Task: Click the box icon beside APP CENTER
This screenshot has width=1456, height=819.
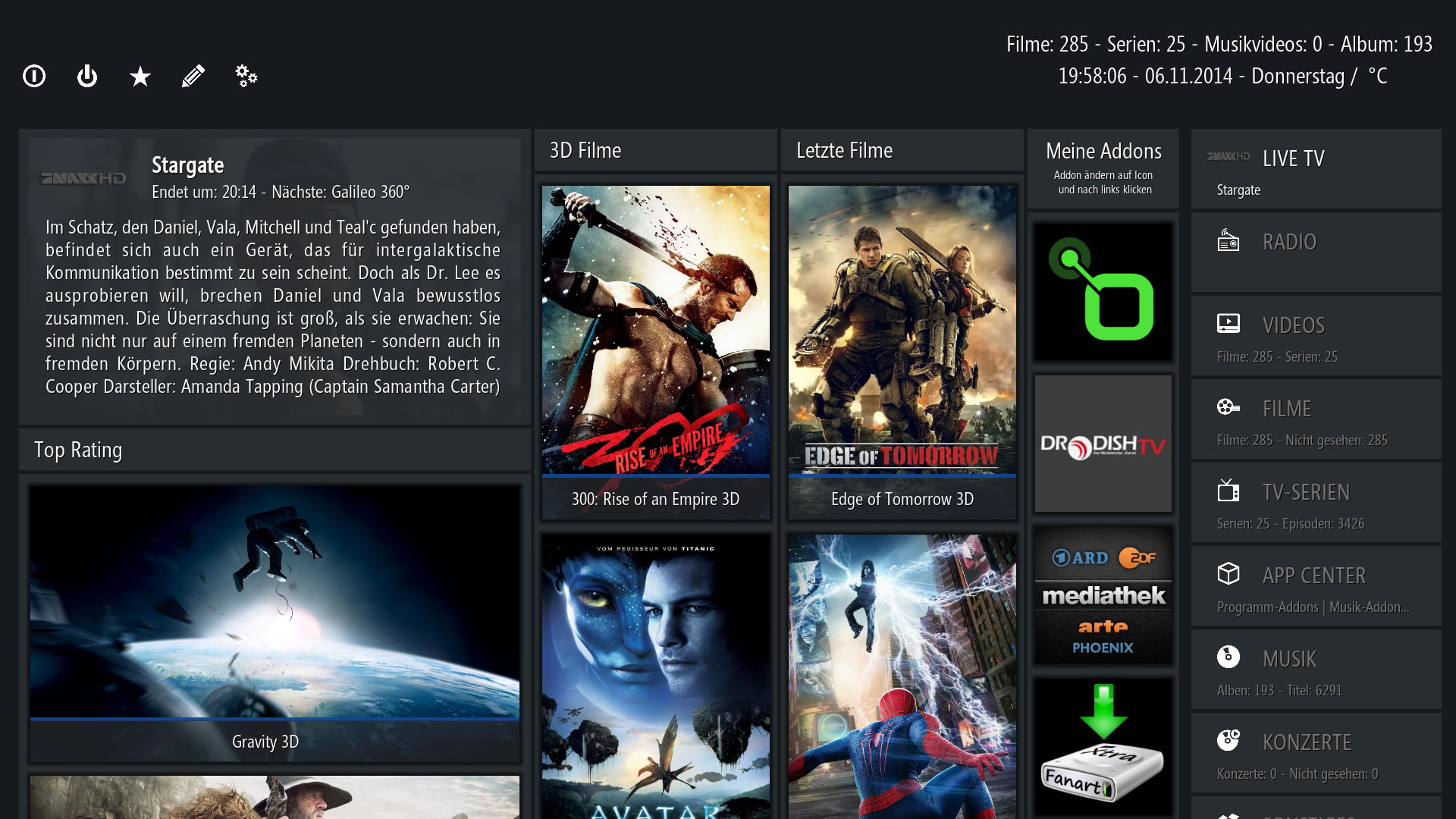Action: [x=1228, y=573]
